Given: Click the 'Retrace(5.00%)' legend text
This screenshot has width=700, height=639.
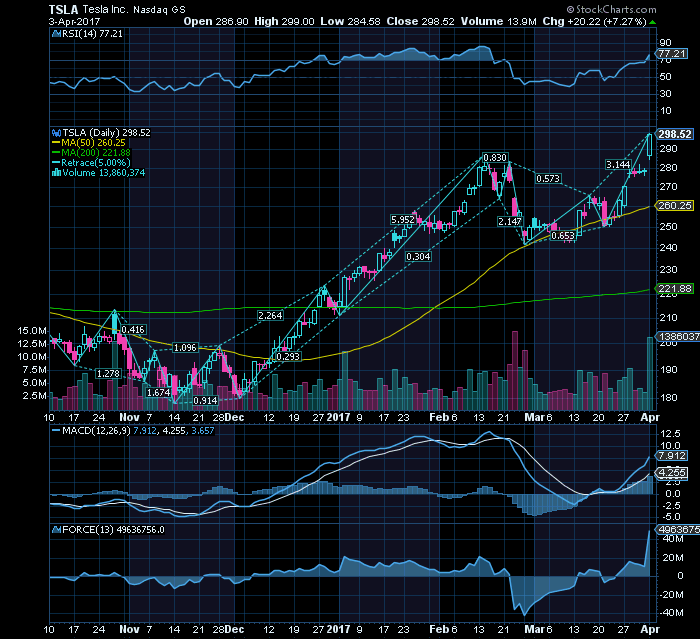Looking at the screenshot, I should pyautogui.click(x=96, y=163).
